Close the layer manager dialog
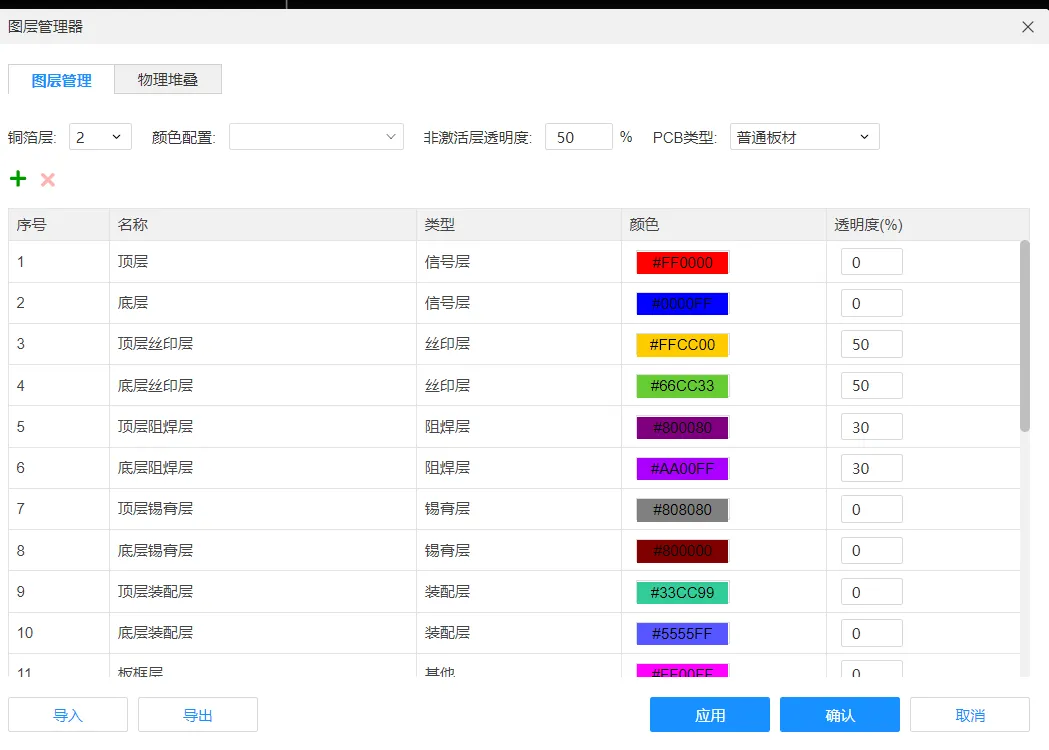This screenshot has width=1049, height=750. 1027,27
